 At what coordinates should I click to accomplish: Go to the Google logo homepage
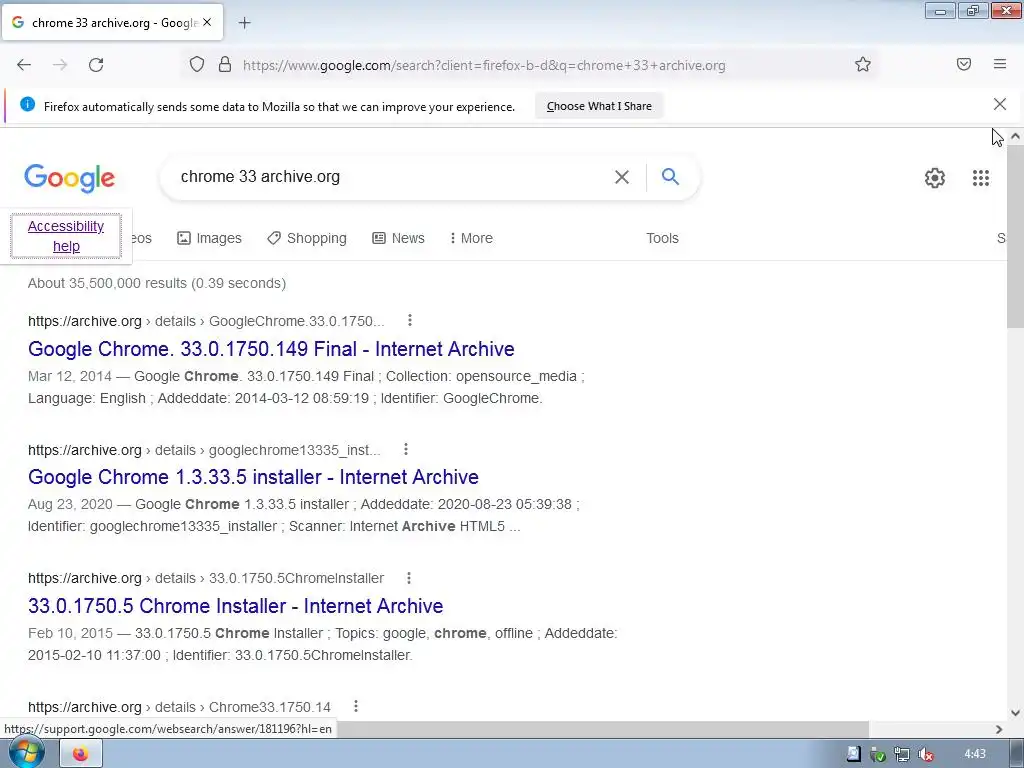(70, 178)
